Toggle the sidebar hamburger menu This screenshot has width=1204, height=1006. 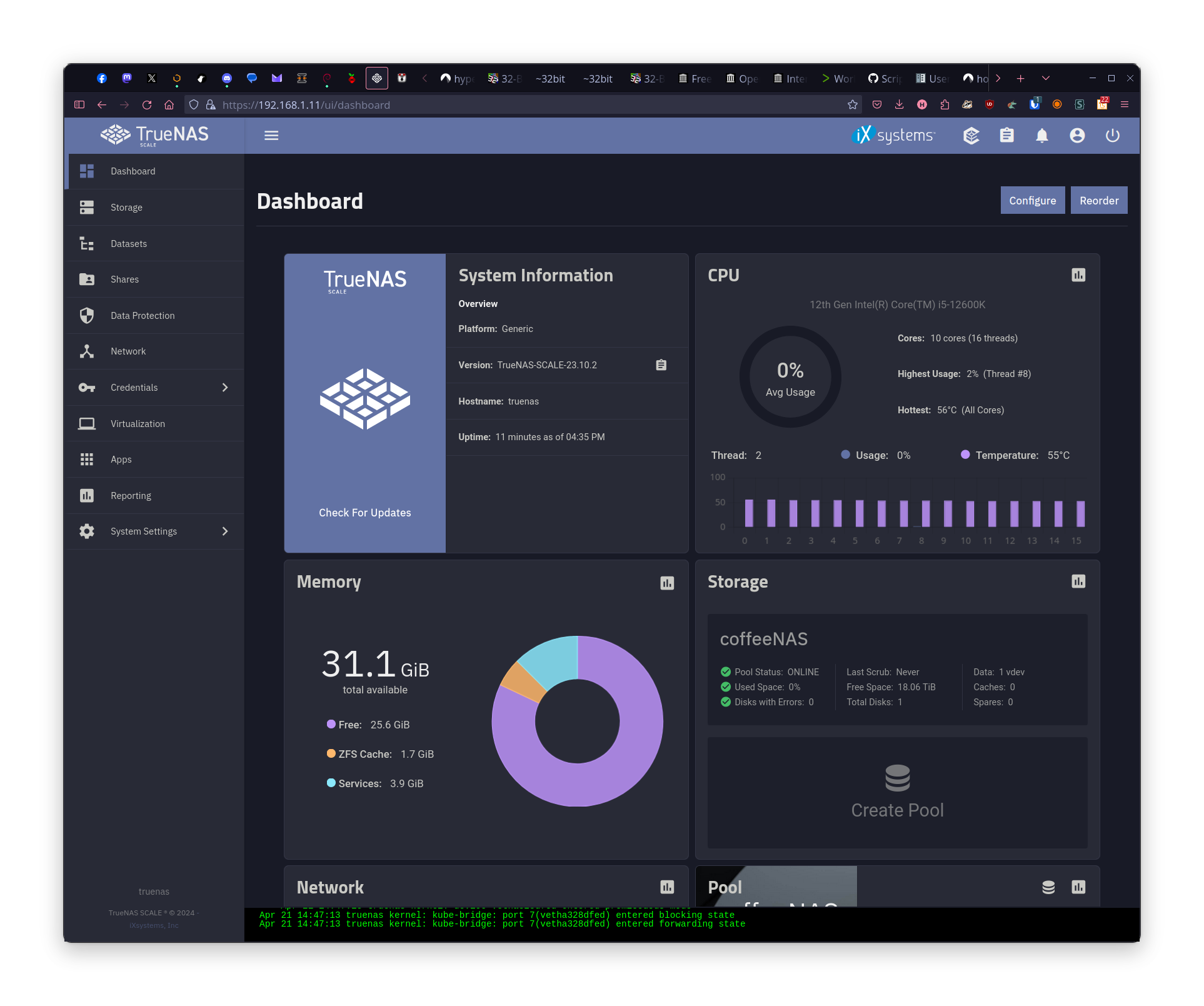[x=271, y=136]
